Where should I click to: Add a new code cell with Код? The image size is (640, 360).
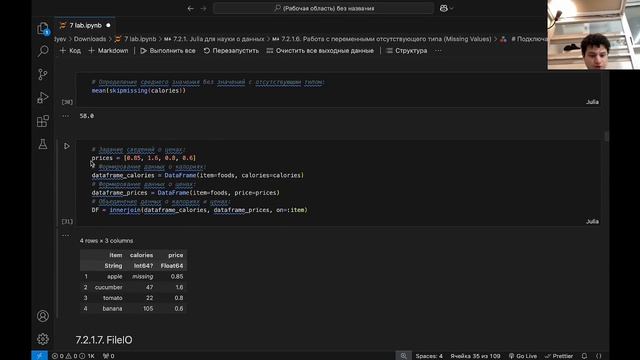[x=70, y=51]
